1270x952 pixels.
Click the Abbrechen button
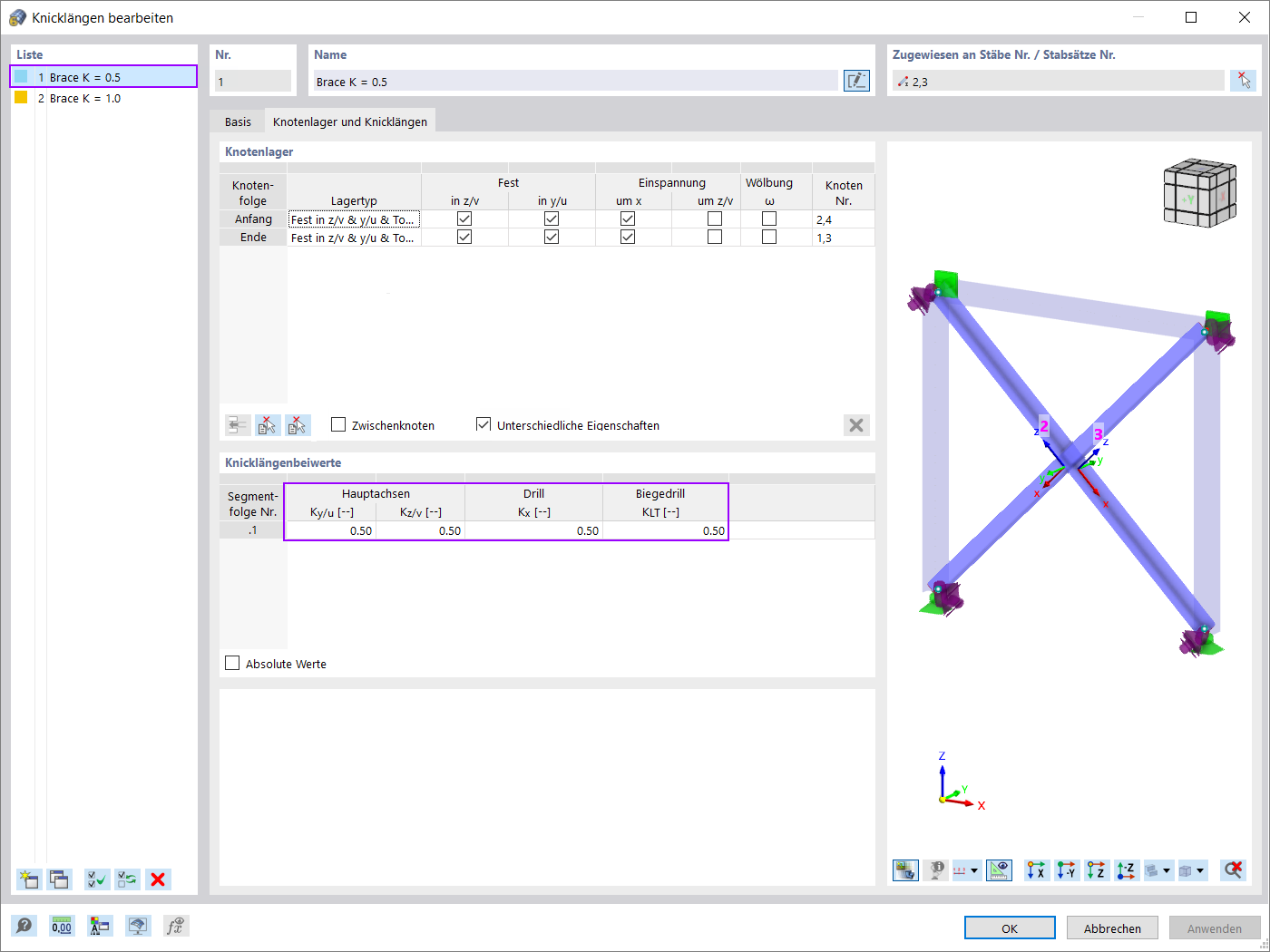point(1112,928)
